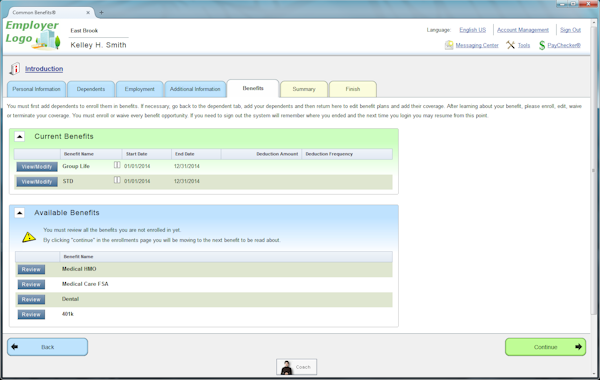Click the yellow warning triangle icon
The width and height of the screenshot is (600, 380).
click(x=29, y=237)
